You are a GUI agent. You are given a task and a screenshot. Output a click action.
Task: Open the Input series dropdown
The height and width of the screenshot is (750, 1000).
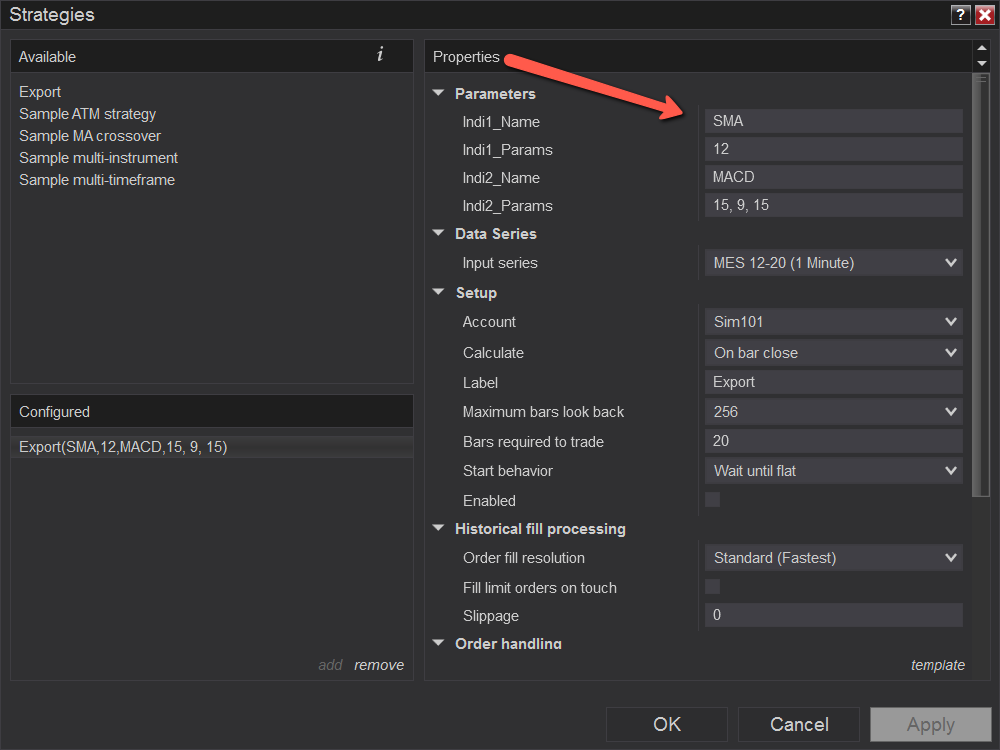tap(834, 263)
